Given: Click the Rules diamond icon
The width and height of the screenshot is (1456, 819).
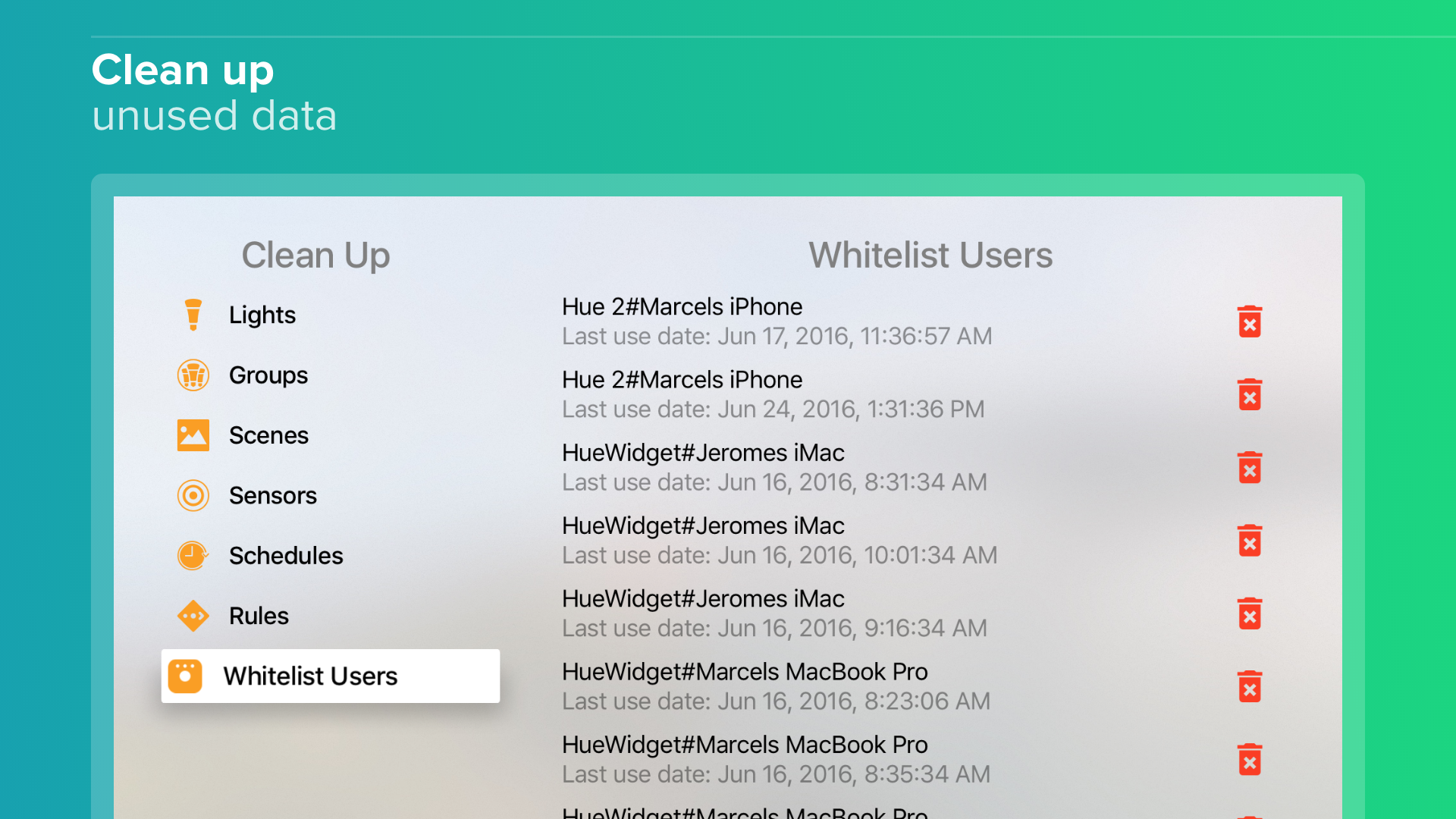Looking at the screenshot, I should (193, 616).
